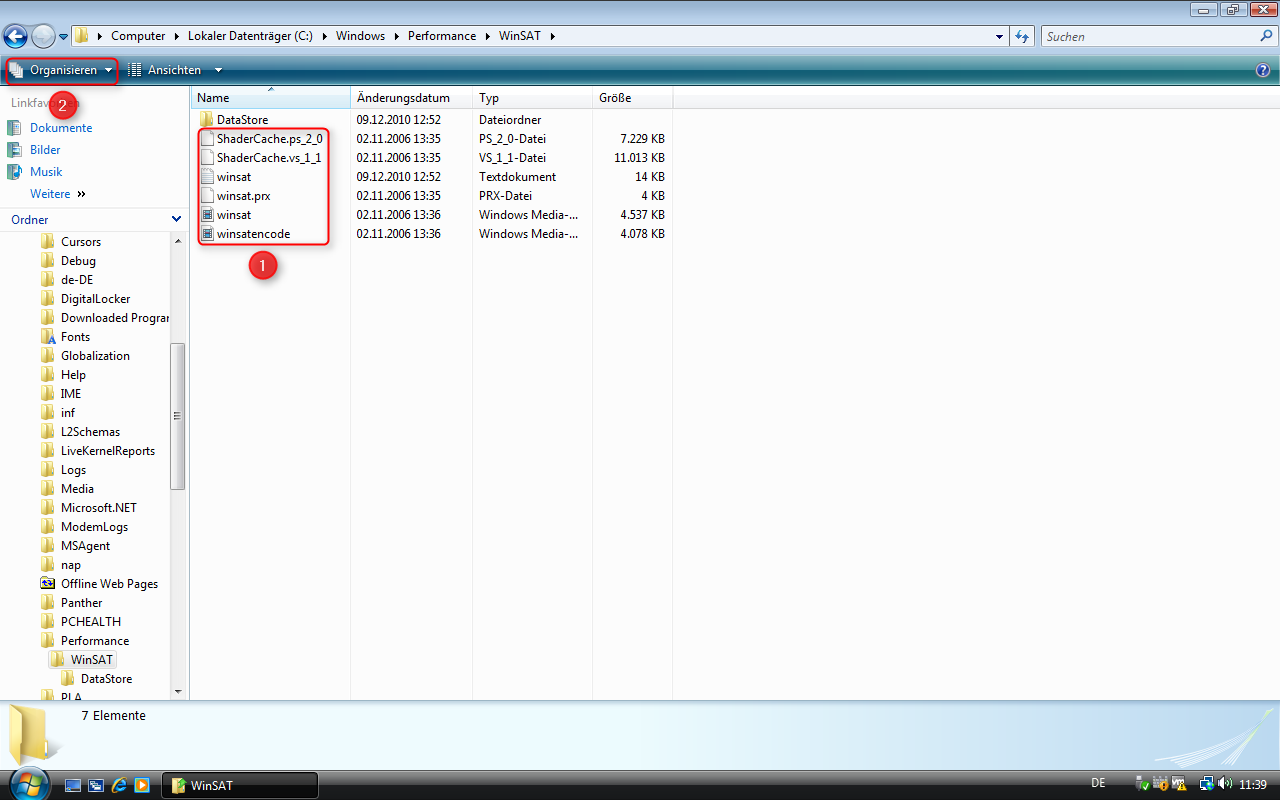Collapse the Ordner folder pane
The image size is (1280, 800).
176,219
